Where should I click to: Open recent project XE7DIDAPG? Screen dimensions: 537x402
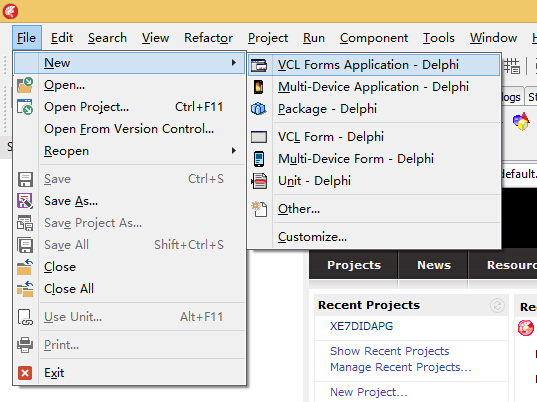[x=361, y=326]
